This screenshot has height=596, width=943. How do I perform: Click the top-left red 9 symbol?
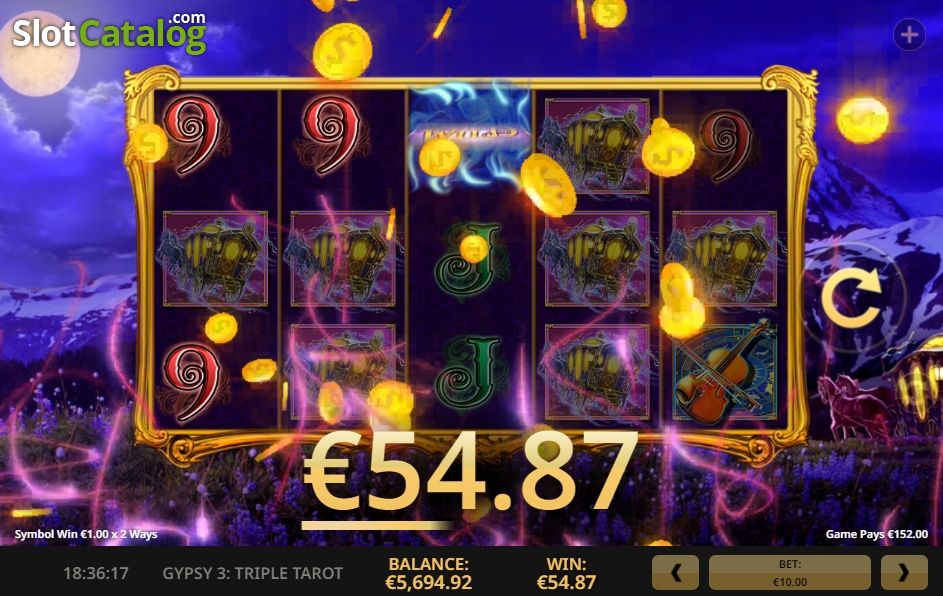[192, 137]
